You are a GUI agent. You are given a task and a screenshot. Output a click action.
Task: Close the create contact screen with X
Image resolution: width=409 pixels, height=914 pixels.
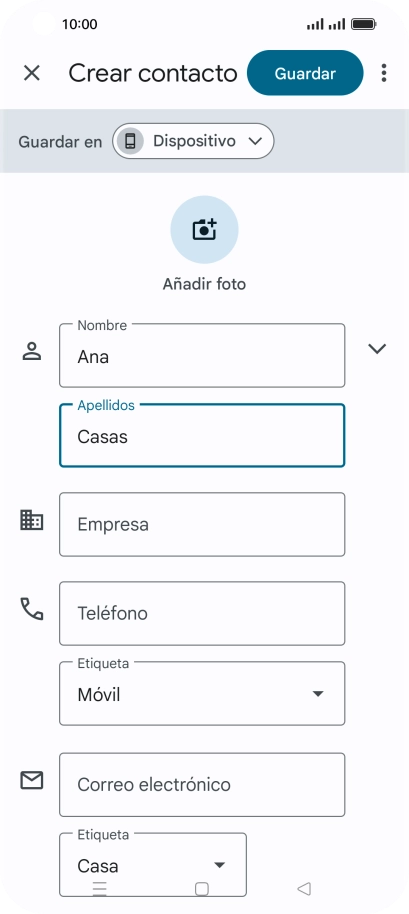pyautogui.click(x=31, y=73)
